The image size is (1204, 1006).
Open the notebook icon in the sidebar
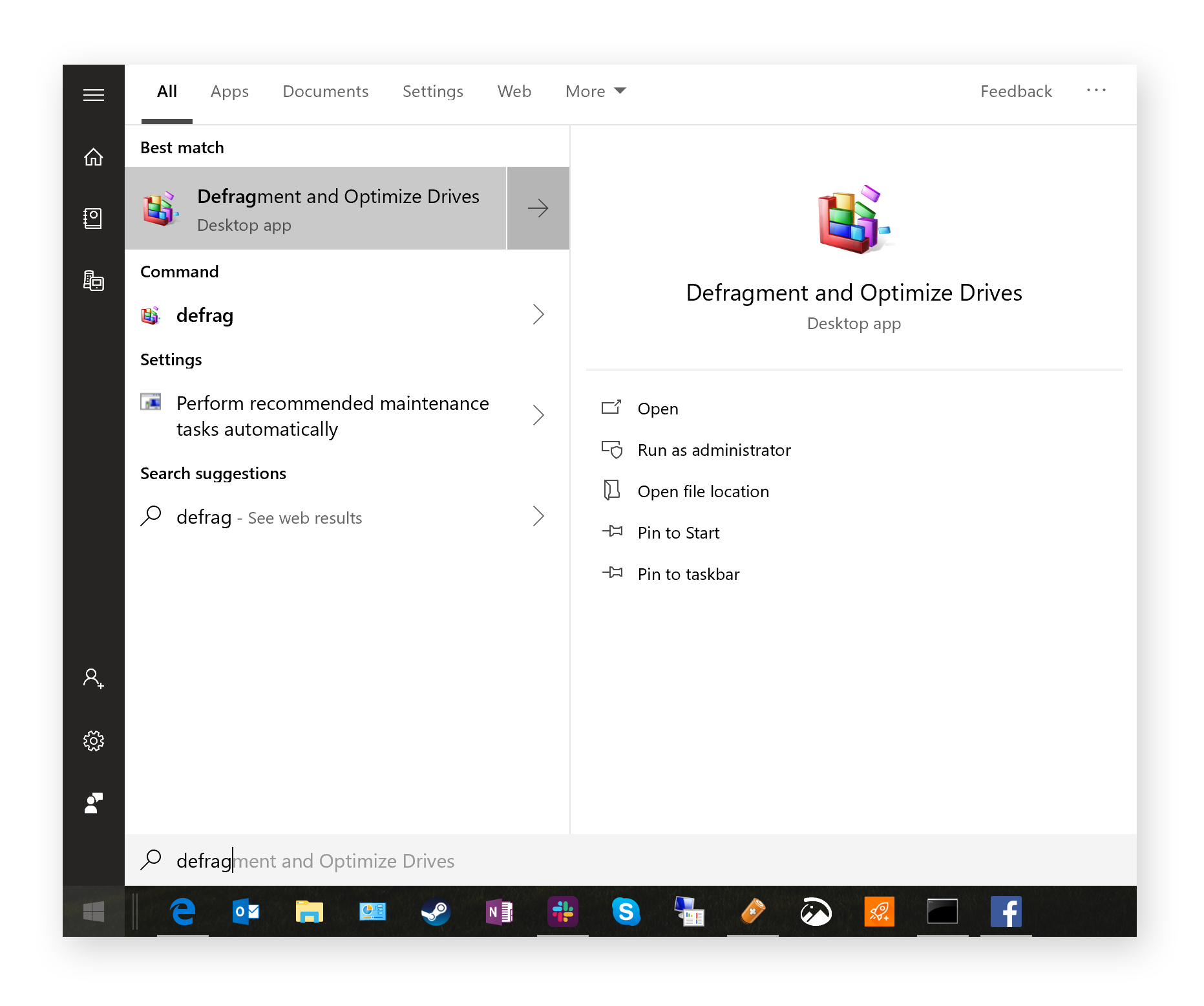94,219
